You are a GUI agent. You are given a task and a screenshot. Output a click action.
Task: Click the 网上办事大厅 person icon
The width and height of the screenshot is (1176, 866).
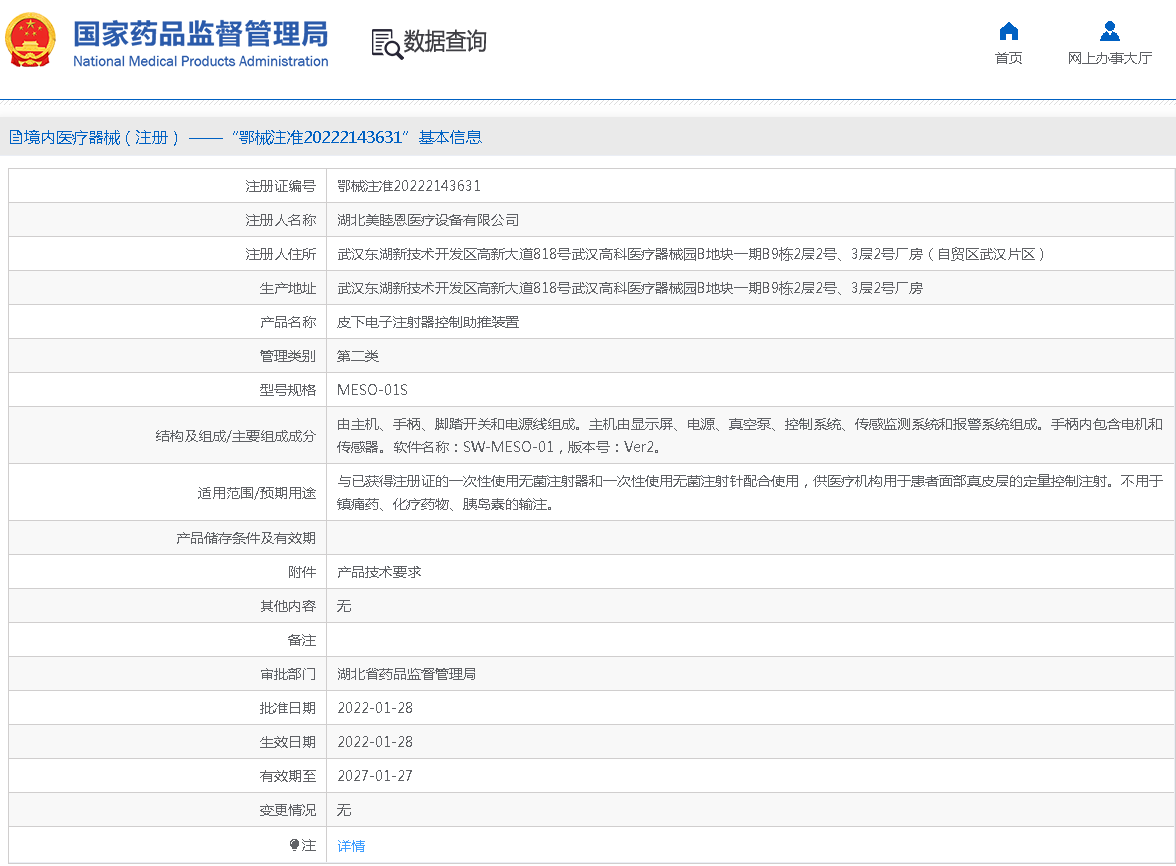click(1109, 31)
